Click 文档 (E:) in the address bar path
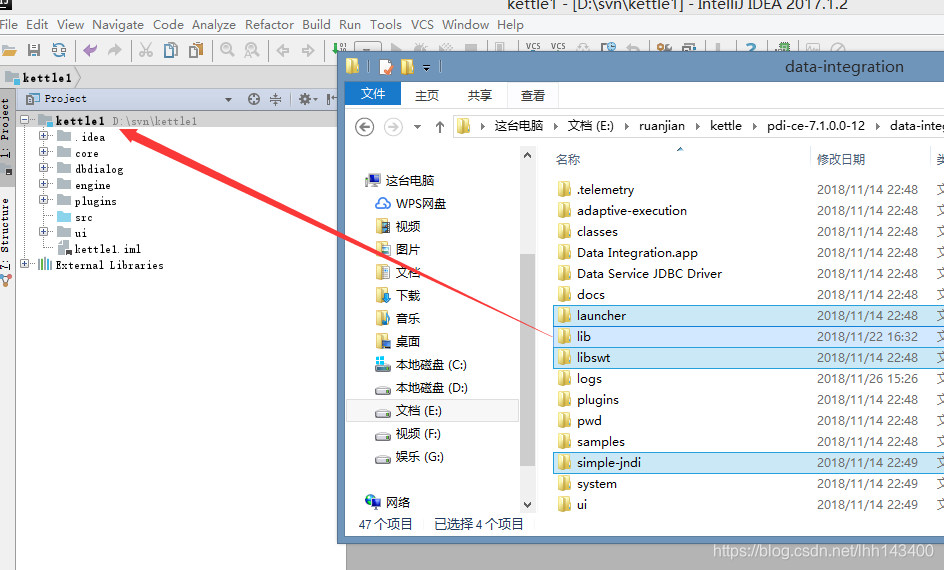944x570 pixels. pyautogui.click(x=591, y=126)
